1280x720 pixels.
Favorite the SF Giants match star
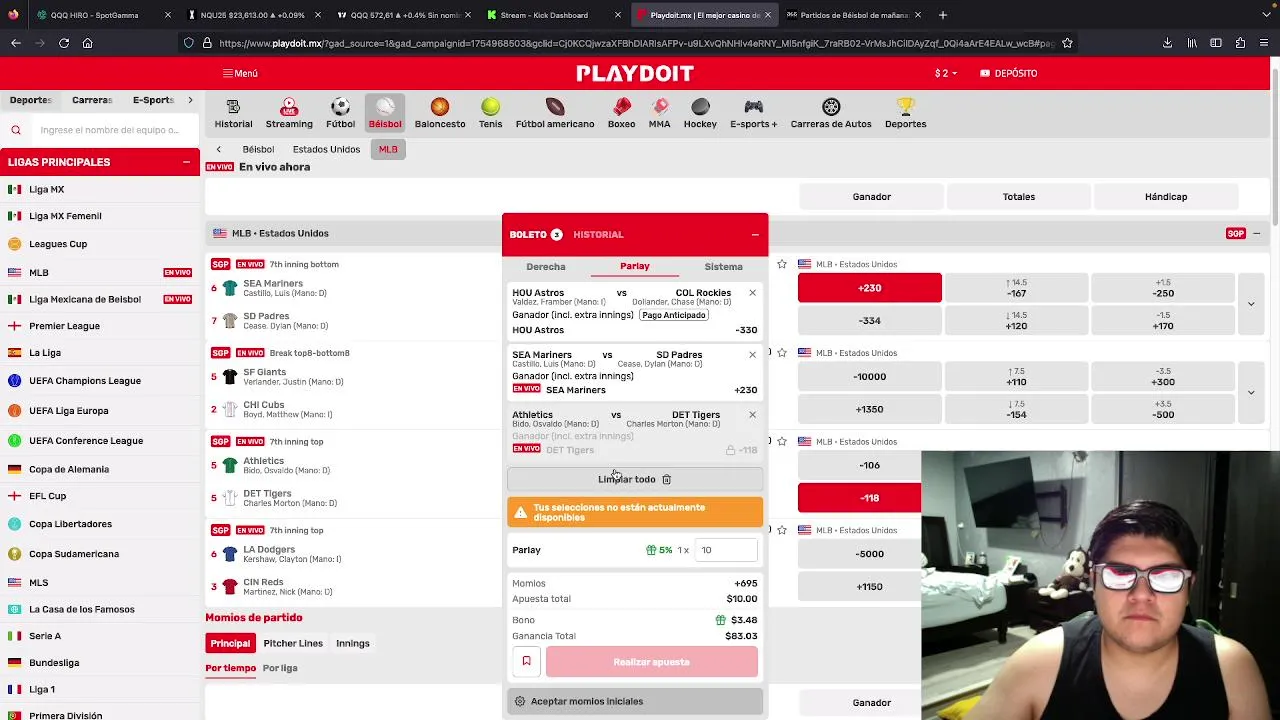(x=782, y=353)
